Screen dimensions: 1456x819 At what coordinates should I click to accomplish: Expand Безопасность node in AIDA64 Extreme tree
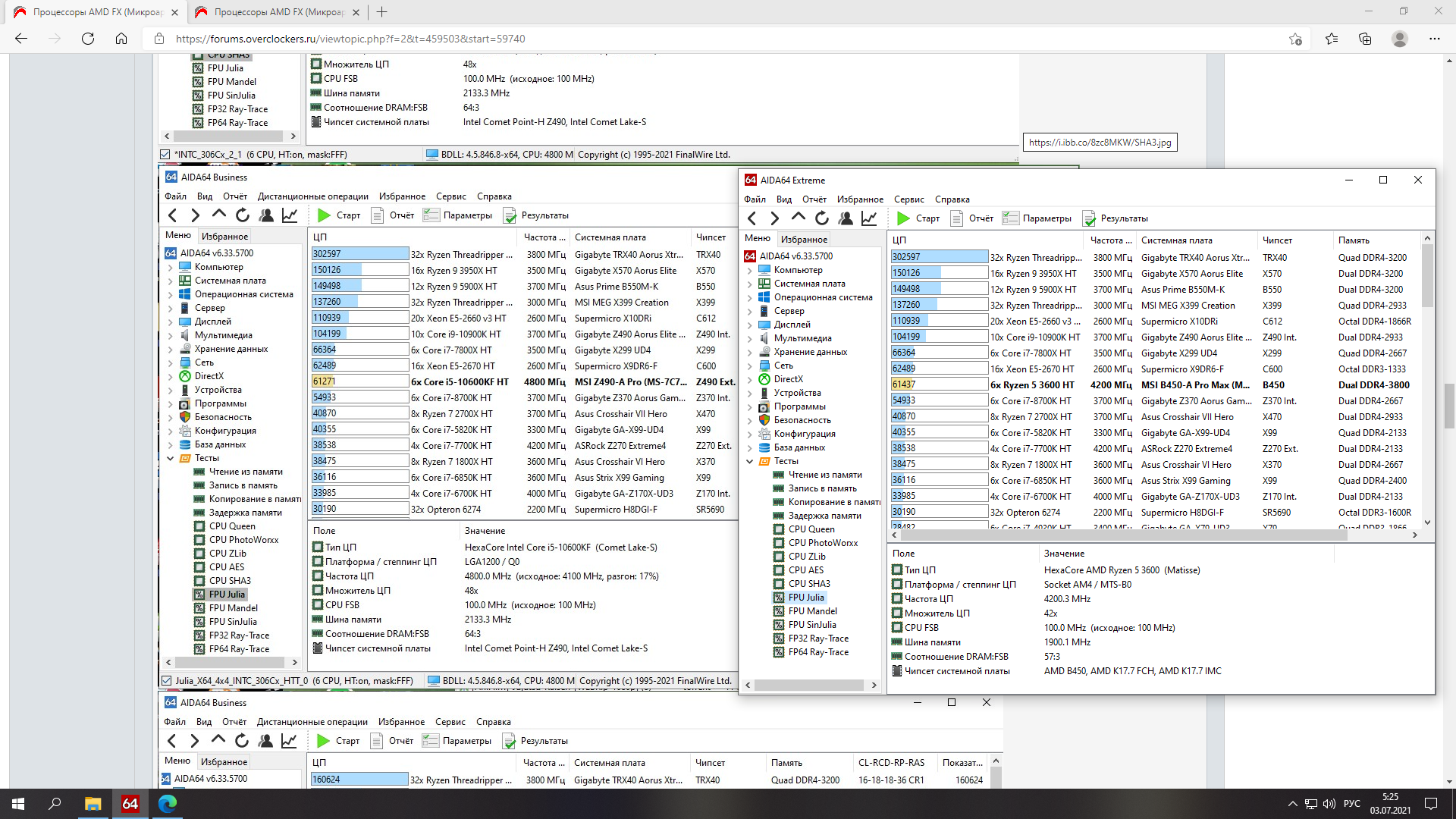[x=750, y=420]
